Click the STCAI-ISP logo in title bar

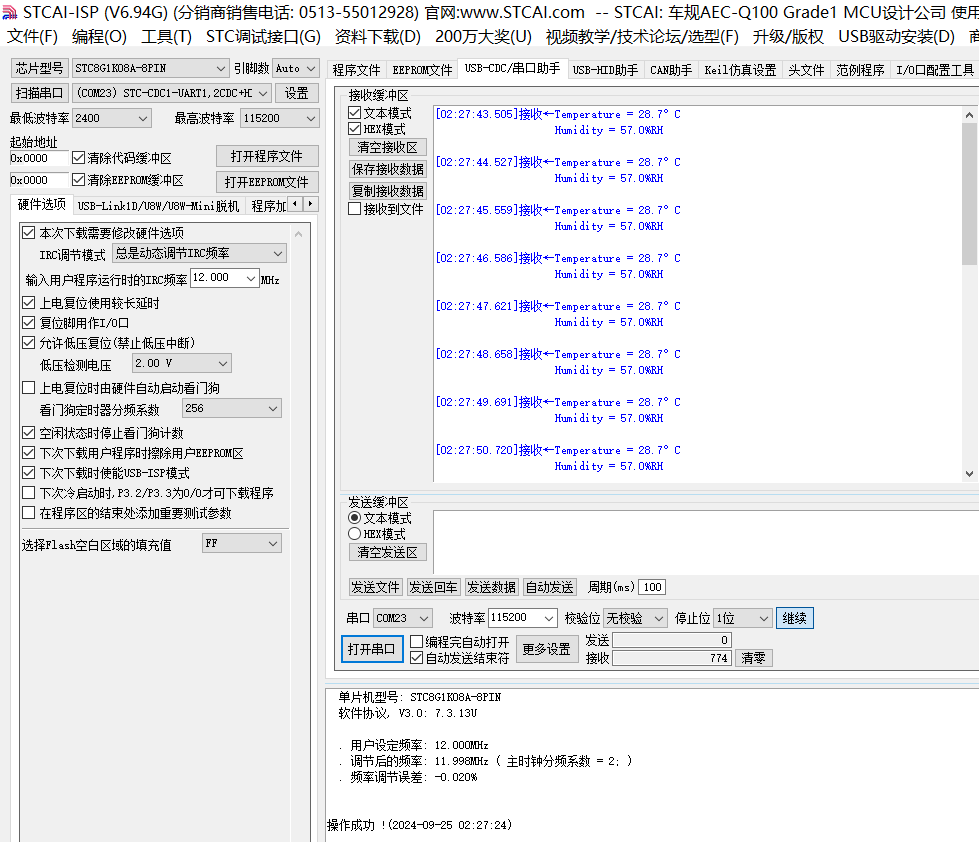tap(9, 12)
